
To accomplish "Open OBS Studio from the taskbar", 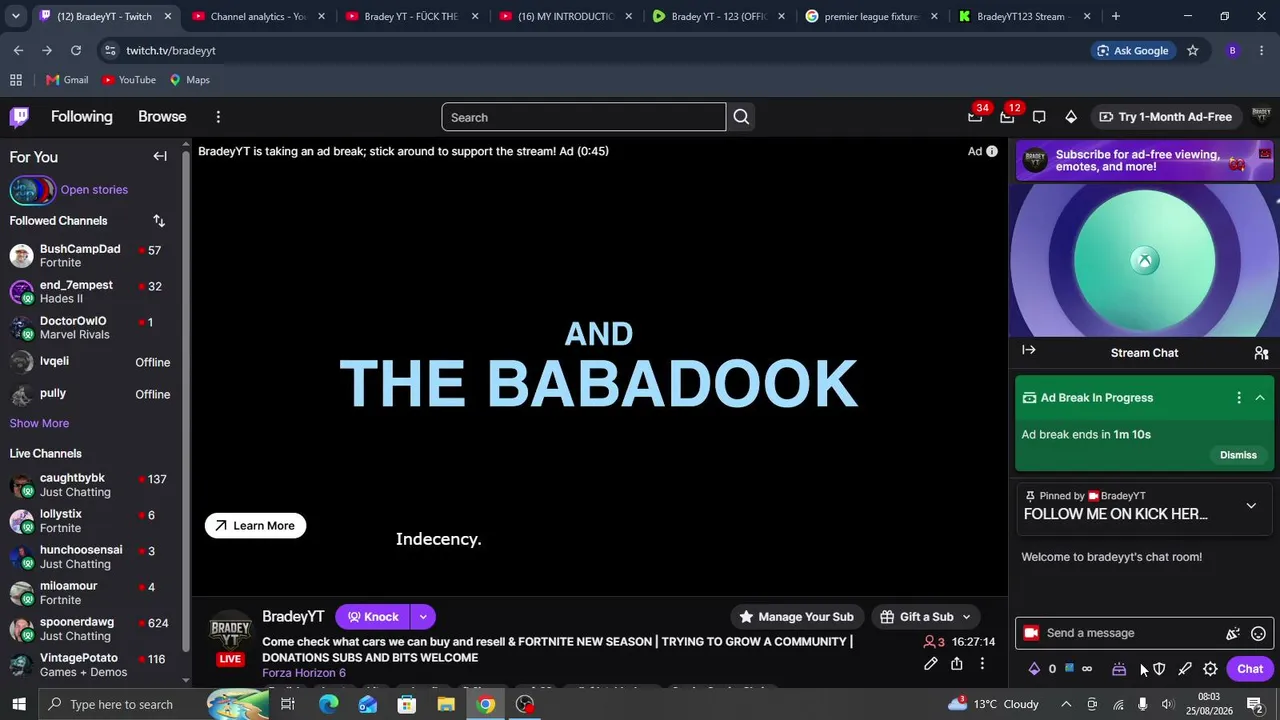I will [x=525, y=704].
